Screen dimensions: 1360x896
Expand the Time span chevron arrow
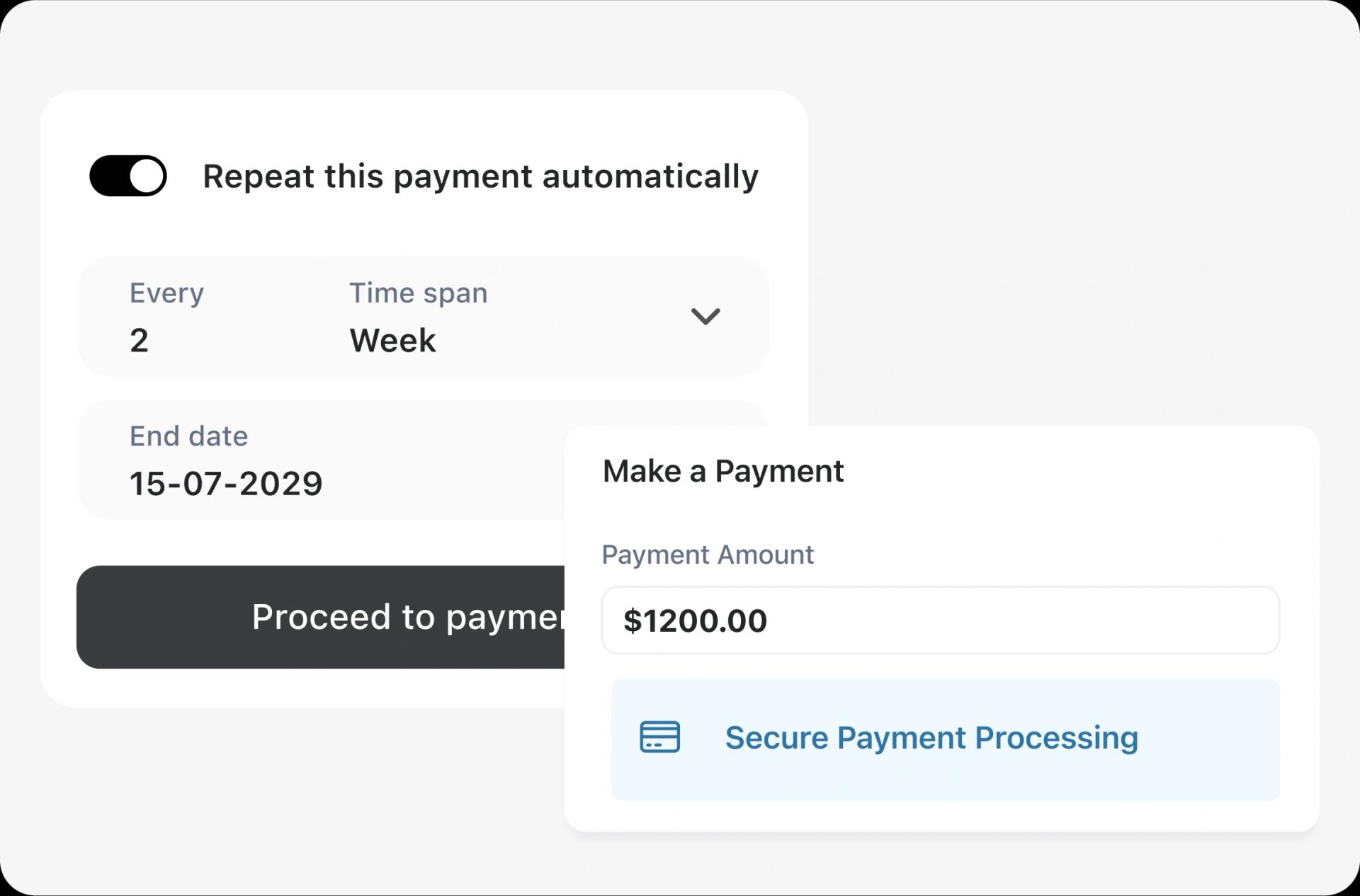(x=705, y=316)
